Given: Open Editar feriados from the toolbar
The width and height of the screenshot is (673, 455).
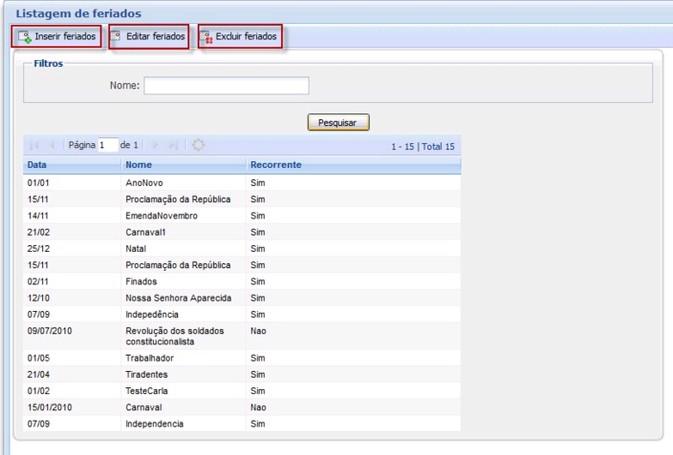Looking at the screenshot, I should [148, 37].
